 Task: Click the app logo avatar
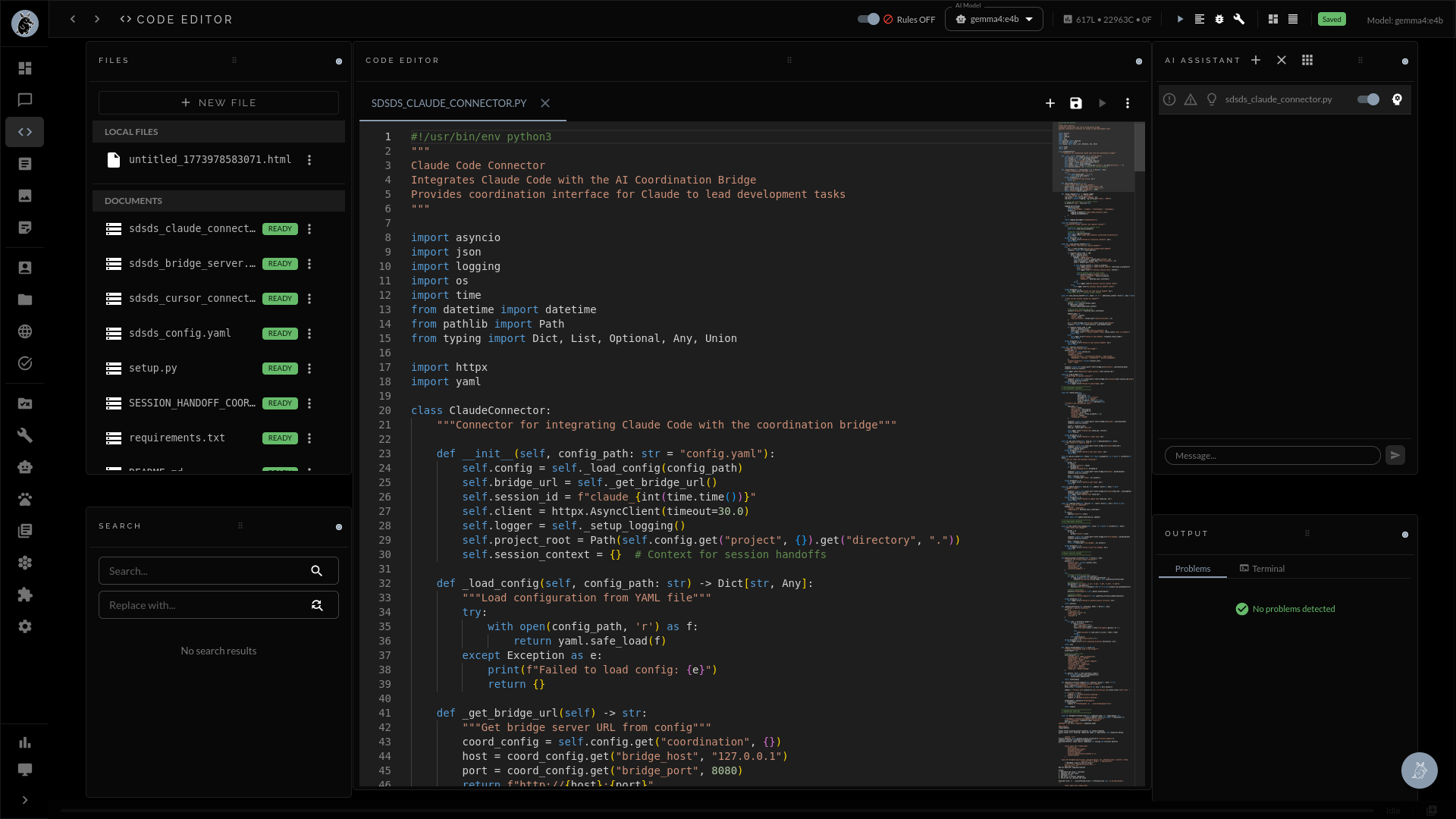[x=25, y=24]
